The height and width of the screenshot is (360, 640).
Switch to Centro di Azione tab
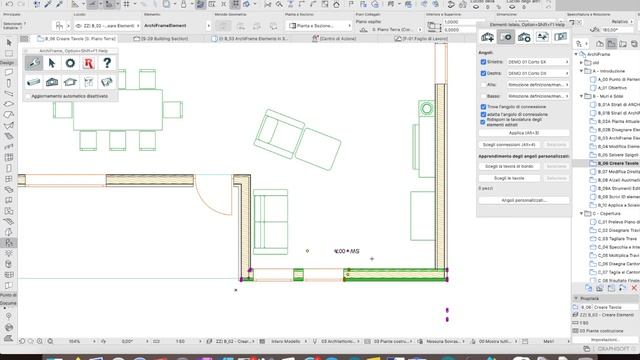[x=334, y=39]
